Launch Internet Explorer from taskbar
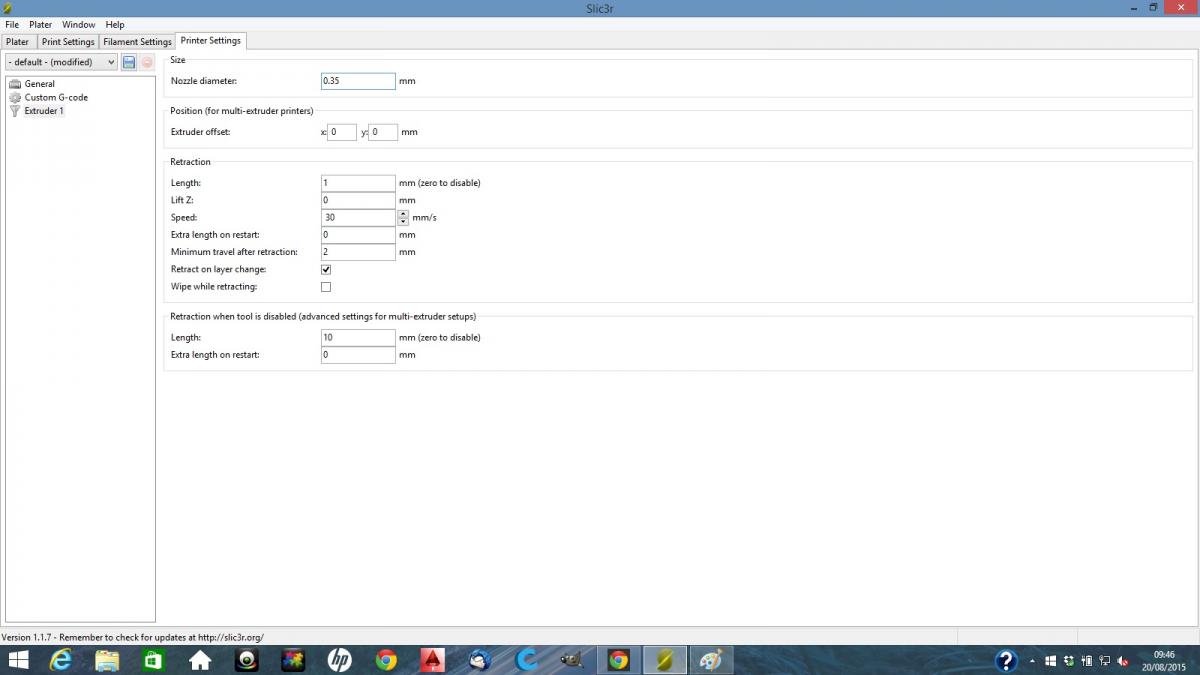This screenshot has width=1200, height=675. coord(61,660)
